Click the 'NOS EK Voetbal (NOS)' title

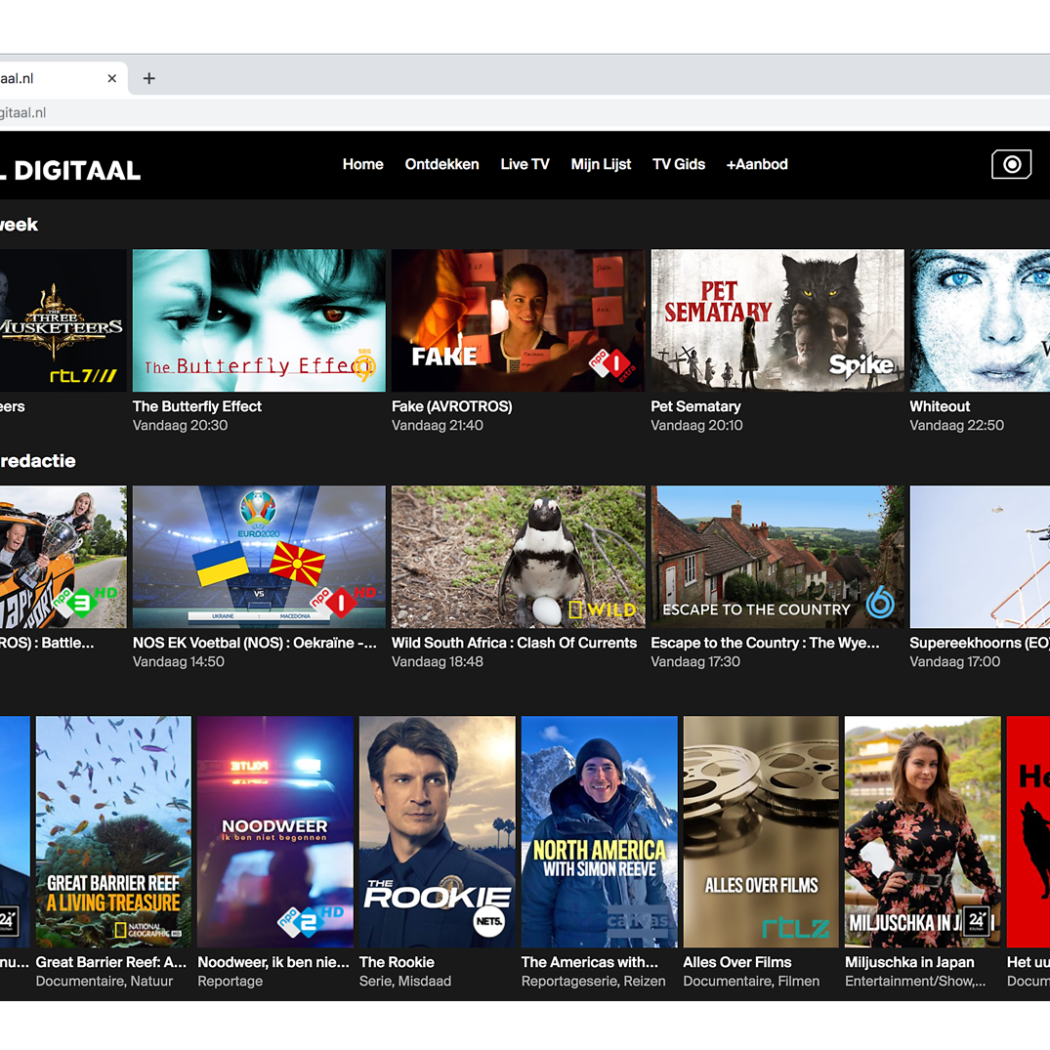(254, 643)
